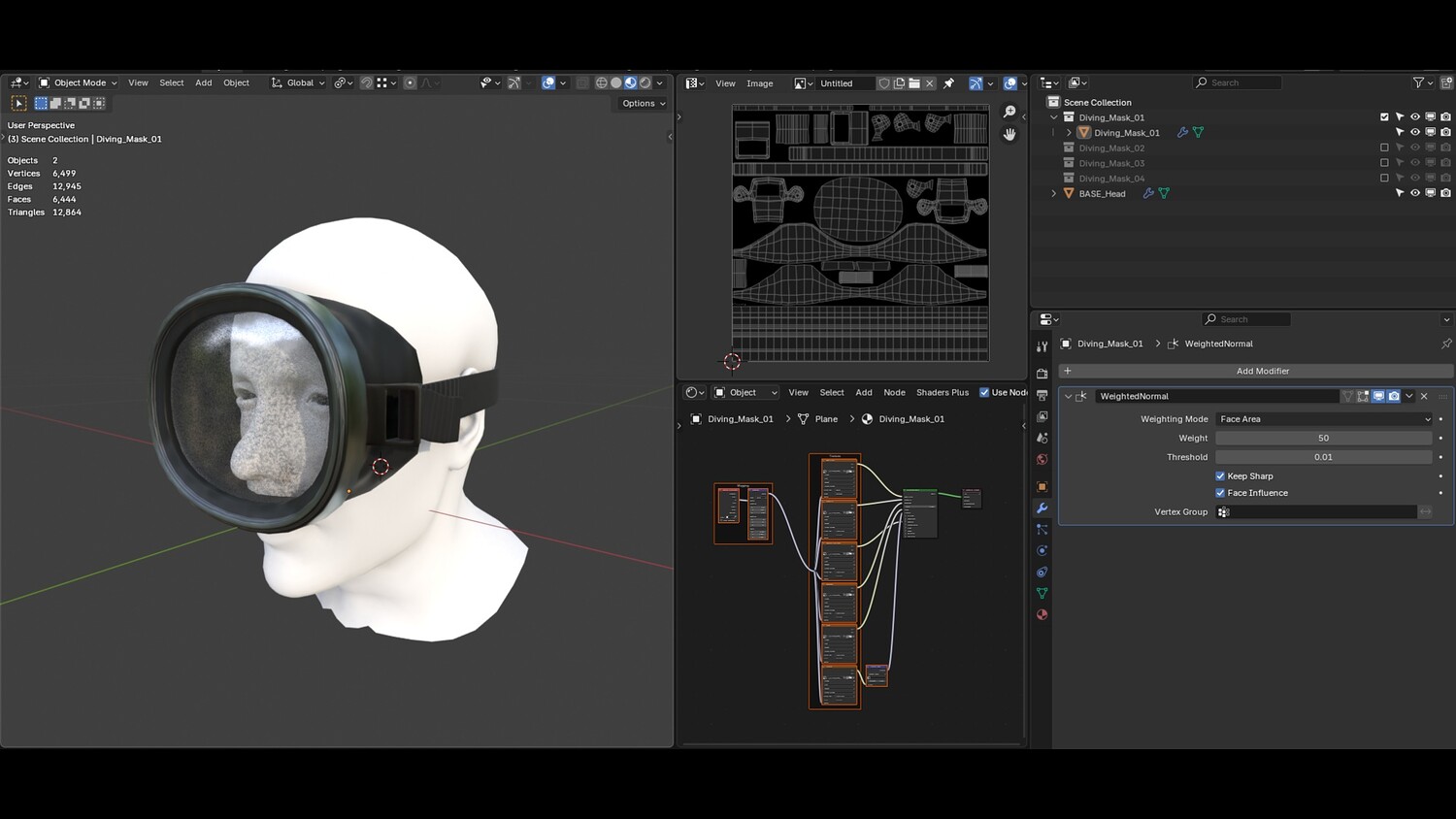Click the pan hand icon in UV editor

click(x=1009, y=135)
